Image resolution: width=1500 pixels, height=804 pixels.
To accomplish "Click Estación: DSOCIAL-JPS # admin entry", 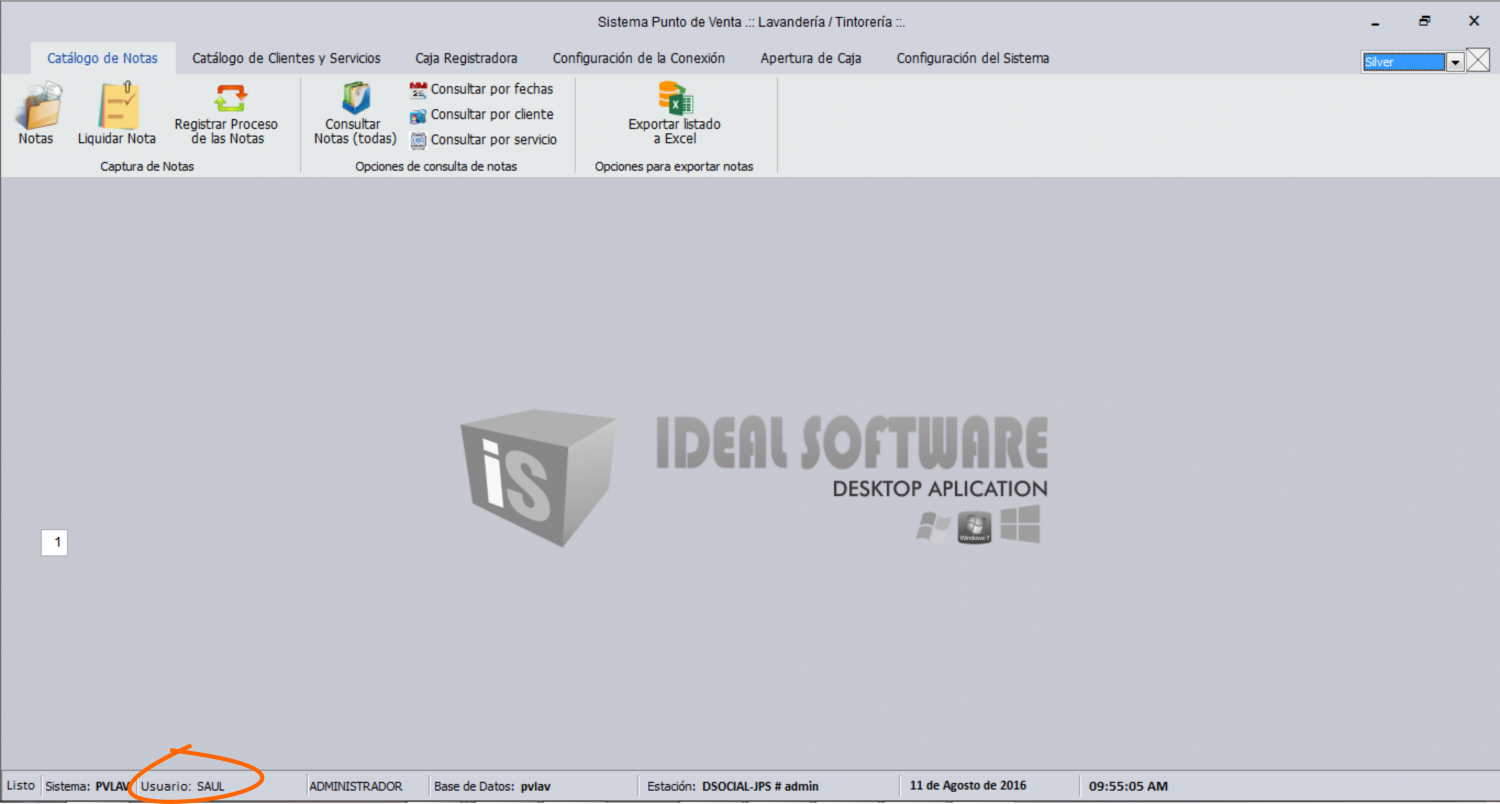I will (733, 786).
